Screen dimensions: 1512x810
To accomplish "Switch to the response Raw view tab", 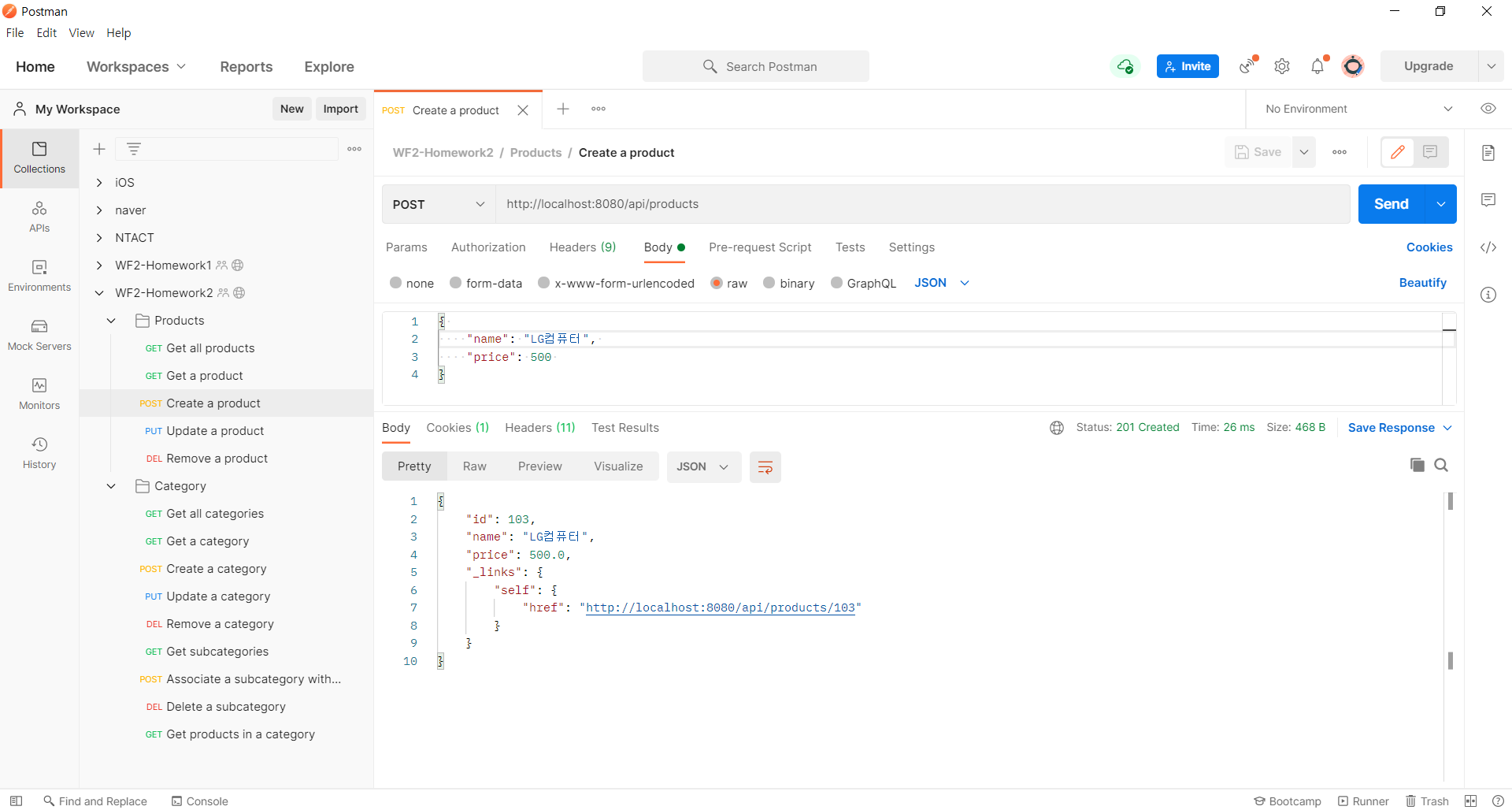I will point(474,466).
